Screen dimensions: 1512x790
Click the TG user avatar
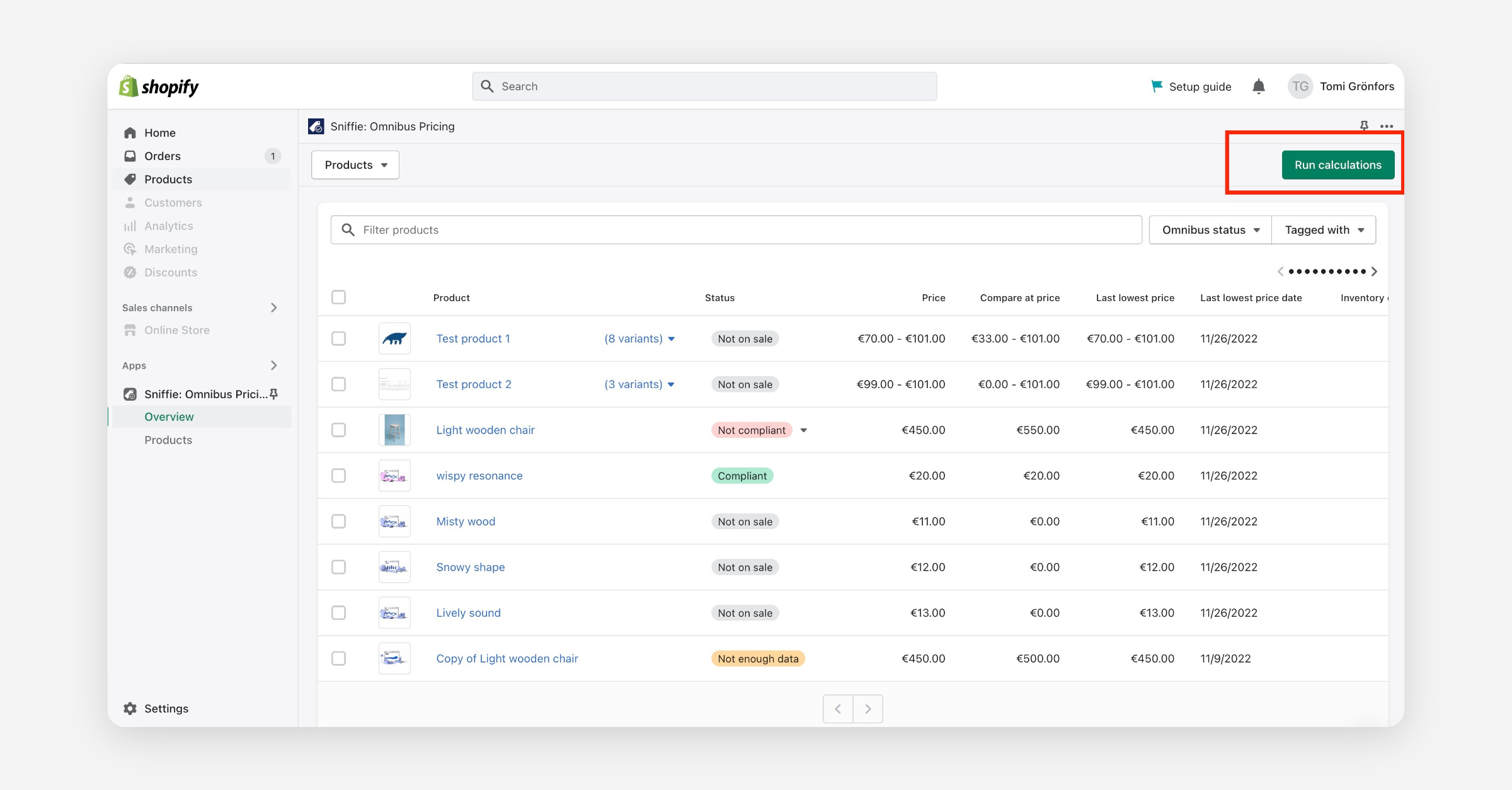[x=1300, y=86]
